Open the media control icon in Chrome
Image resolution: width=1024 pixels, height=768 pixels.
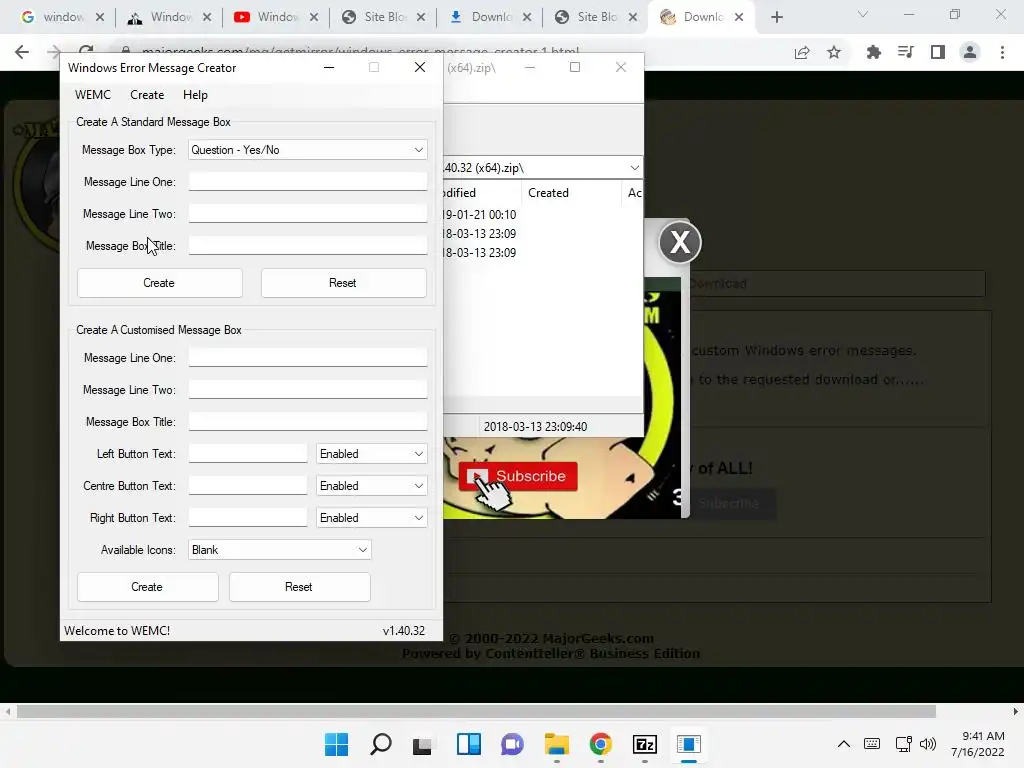pyautogui.click(x=905, y=52)
